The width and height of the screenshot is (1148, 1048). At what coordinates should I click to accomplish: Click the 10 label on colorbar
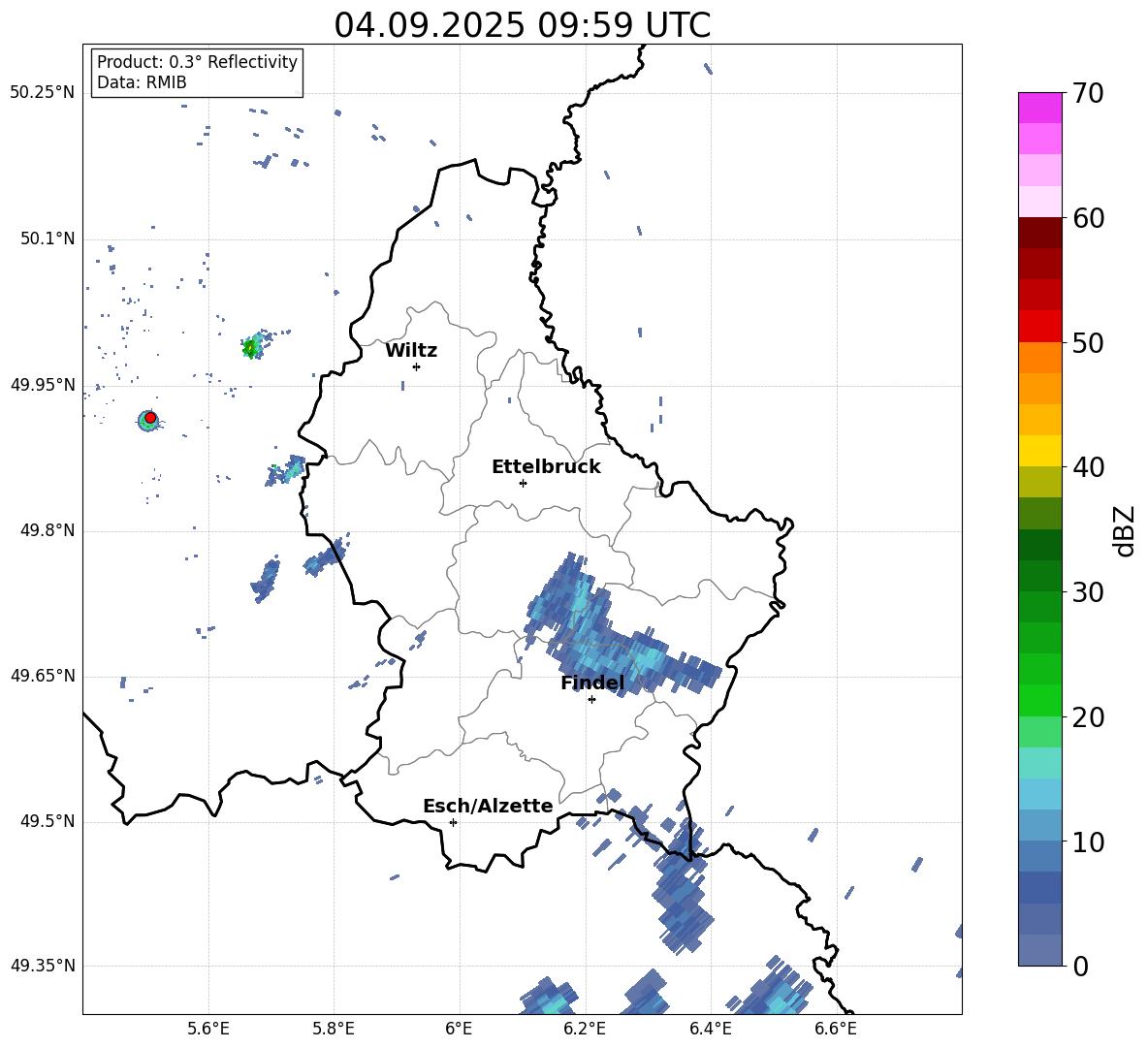tap(1088, 842)
